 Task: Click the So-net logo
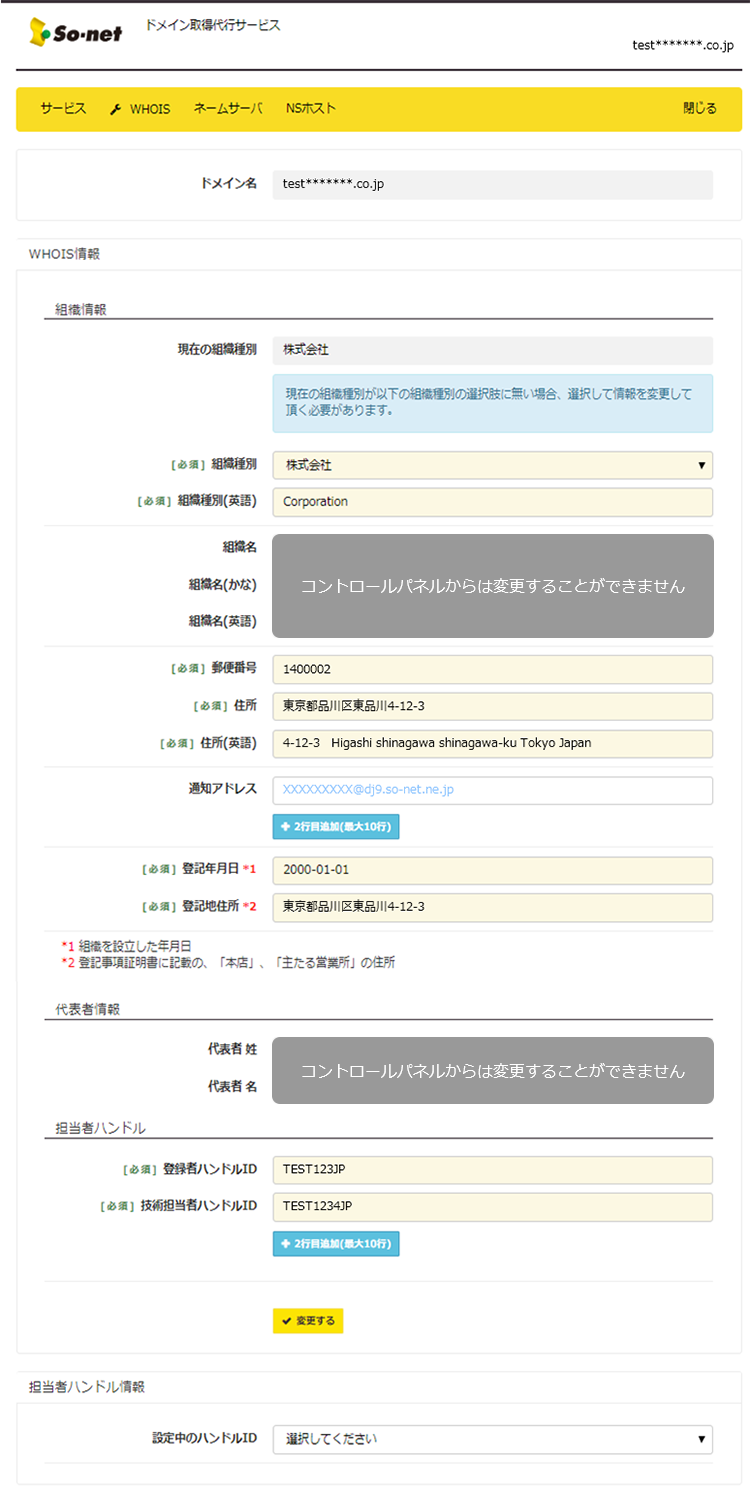click(x=76, y=32)
